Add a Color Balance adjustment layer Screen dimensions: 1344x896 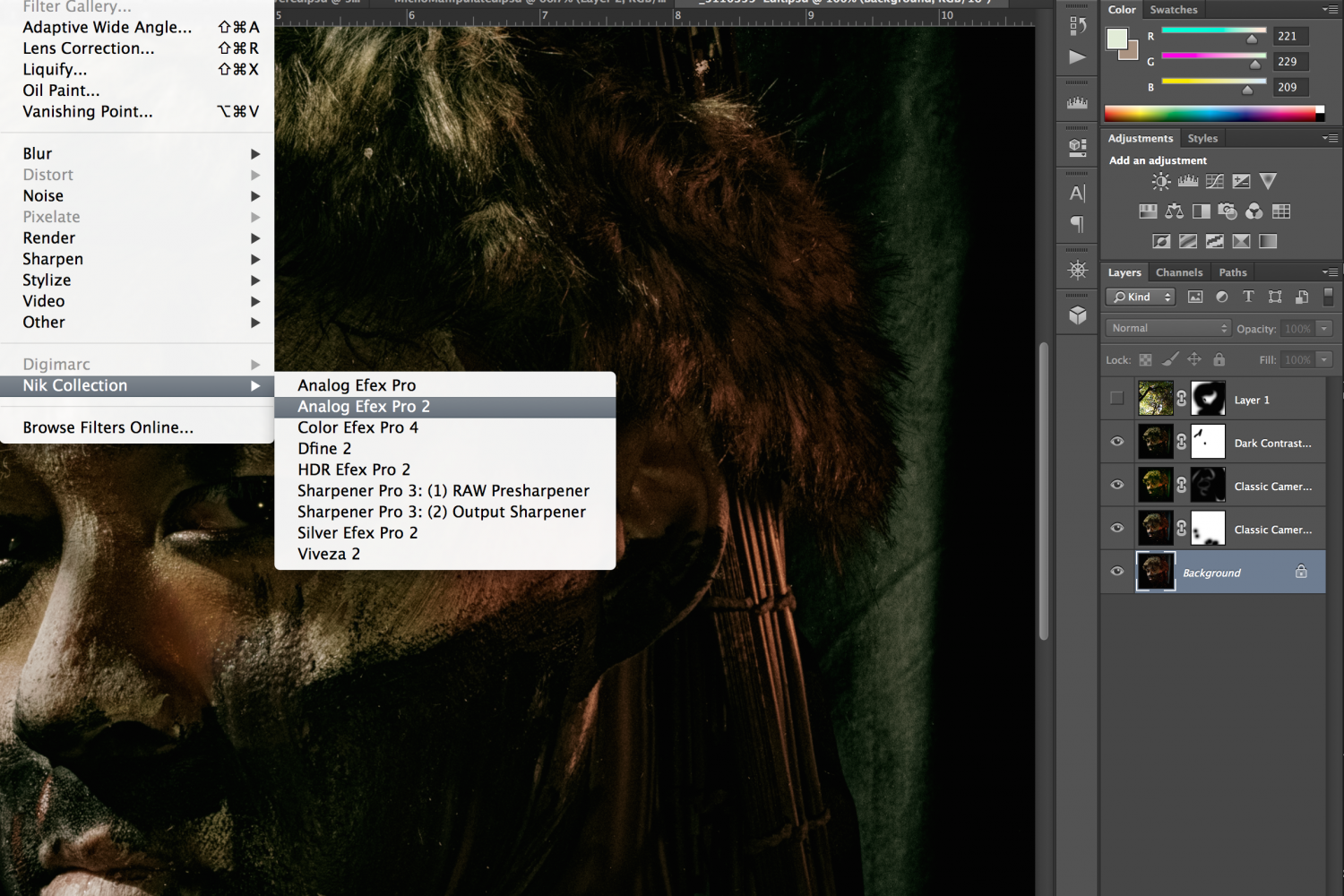point(1175,211)
